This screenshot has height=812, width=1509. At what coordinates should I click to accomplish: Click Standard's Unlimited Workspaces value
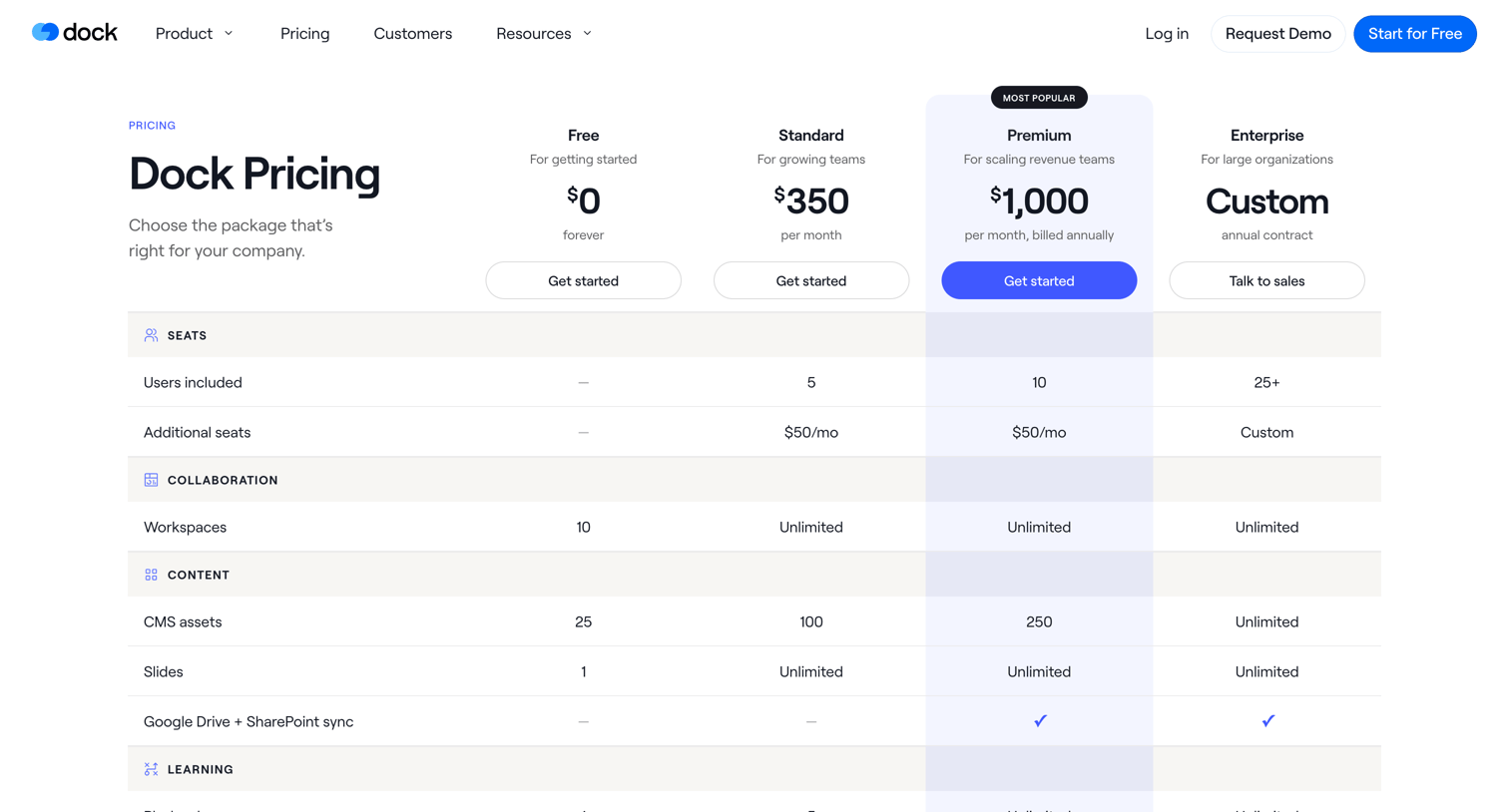[811, 527]
